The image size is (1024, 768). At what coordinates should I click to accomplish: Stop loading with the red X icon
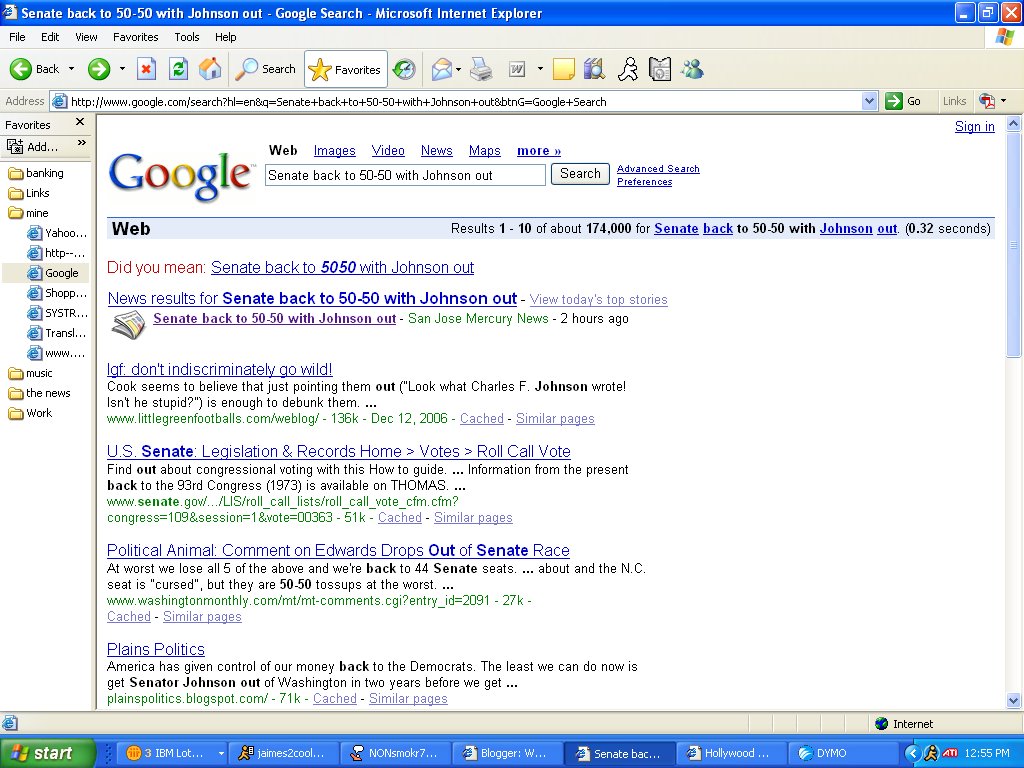146,69
